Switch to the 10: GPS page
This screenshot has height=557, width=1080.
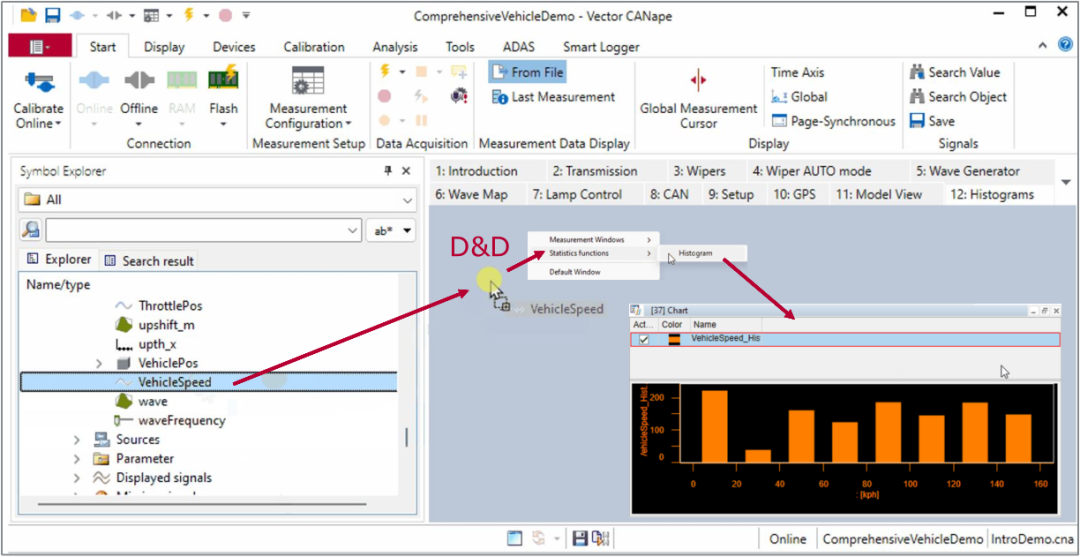coord(794,194)
